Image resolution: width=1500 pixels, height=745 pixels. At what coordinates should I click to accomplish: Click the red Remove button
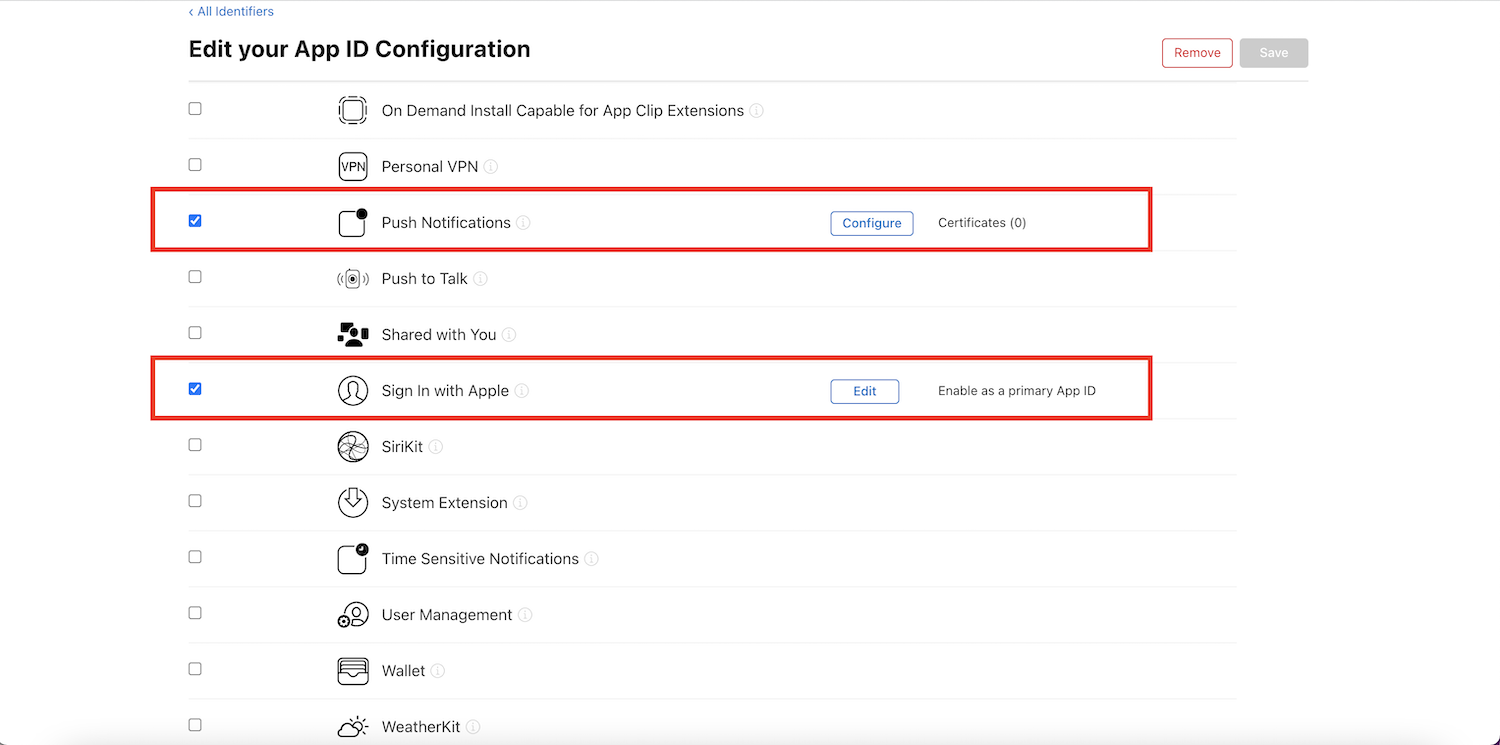point(1197,53)
